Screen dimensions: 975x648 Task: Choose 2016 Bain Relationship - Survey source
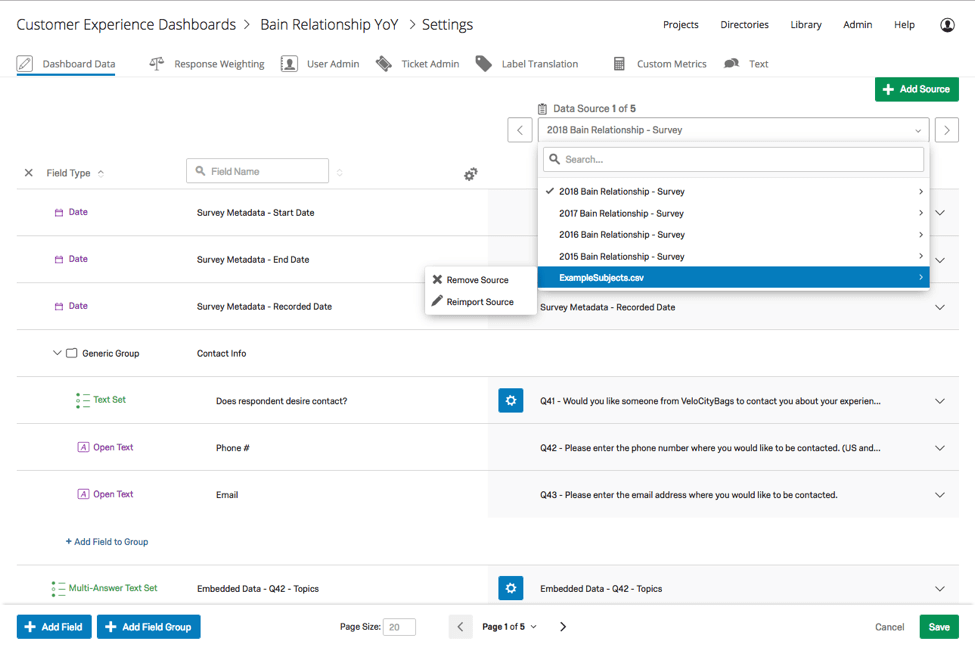(x=734, y=234)
